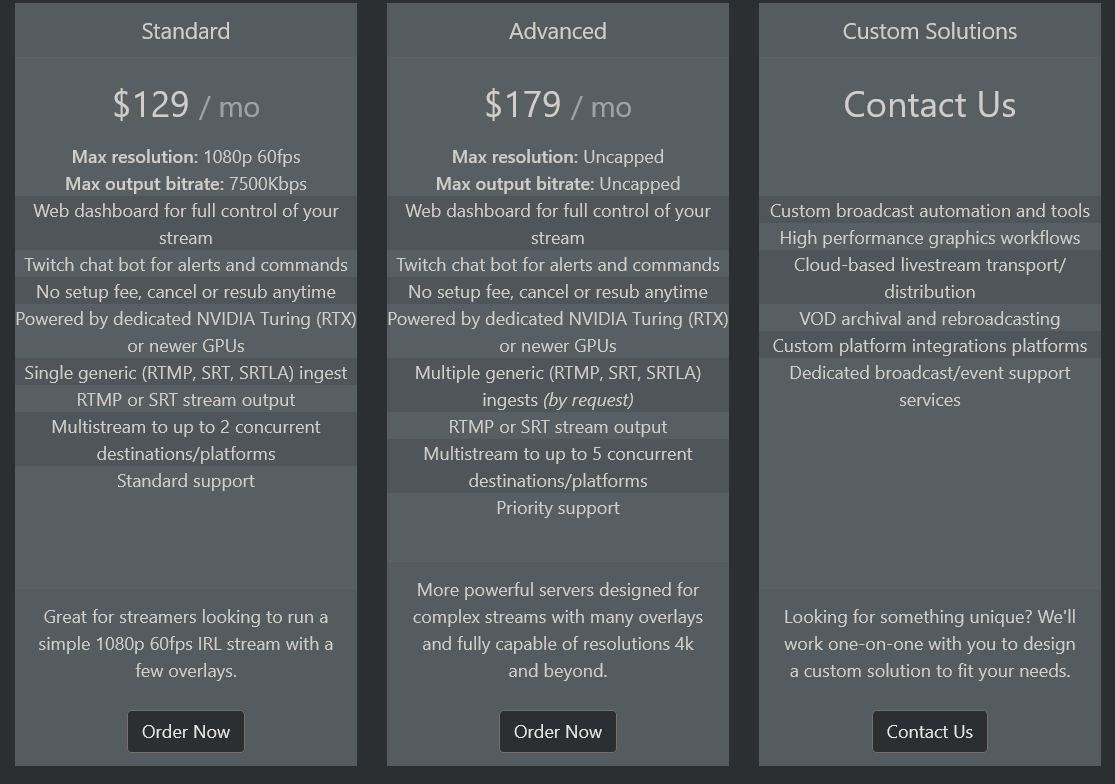Click Multistream to up to 5 concurrent row
Viewport: 1115px width, 784px height.
(x=558, y=467)
